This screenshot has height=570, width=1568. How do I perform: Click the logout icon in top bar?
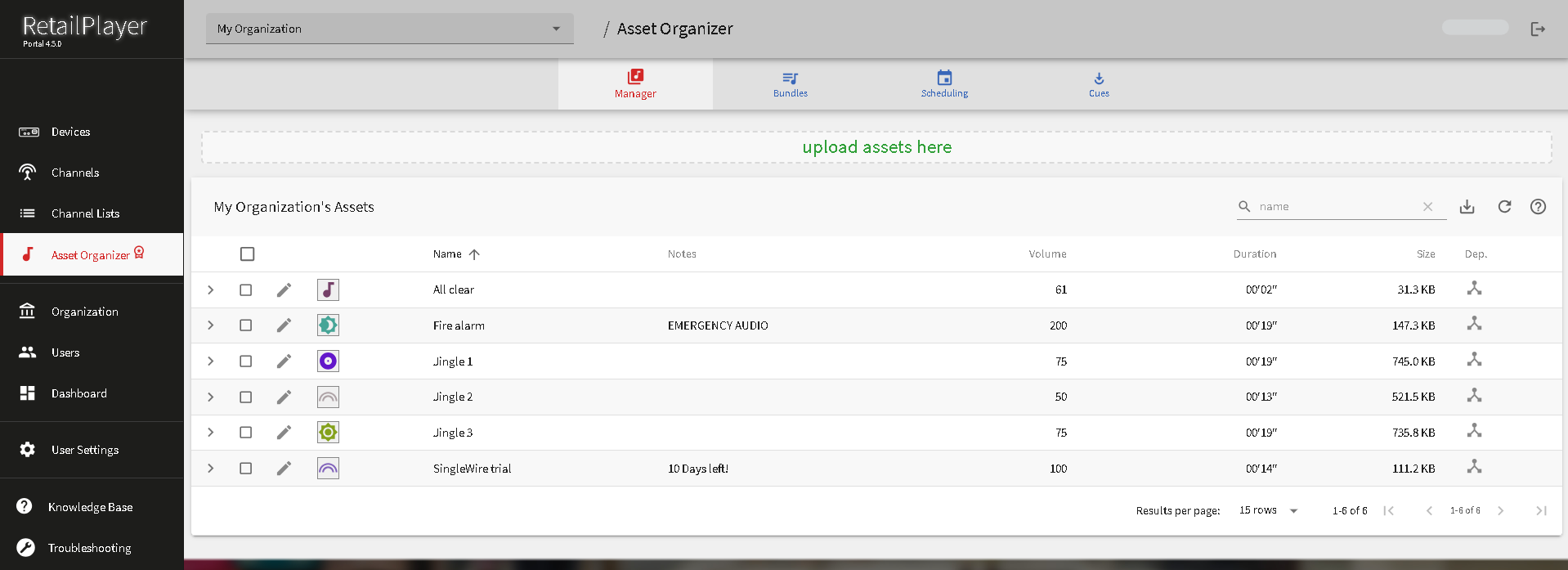(x=1538, y=29)
